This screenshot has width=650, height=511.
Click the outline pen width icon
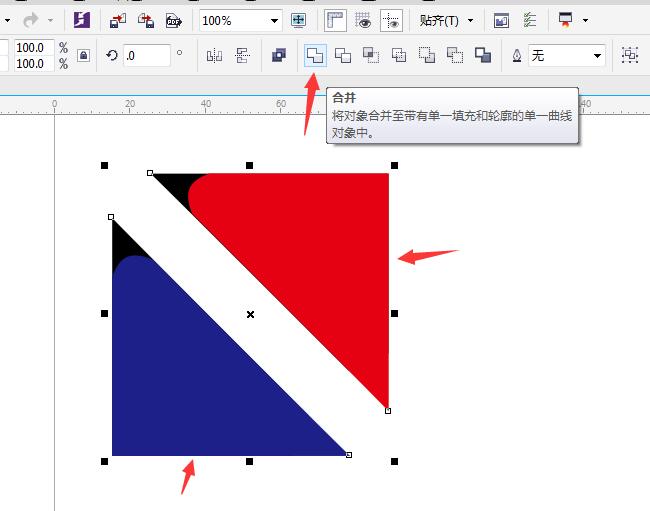point(517,56)
